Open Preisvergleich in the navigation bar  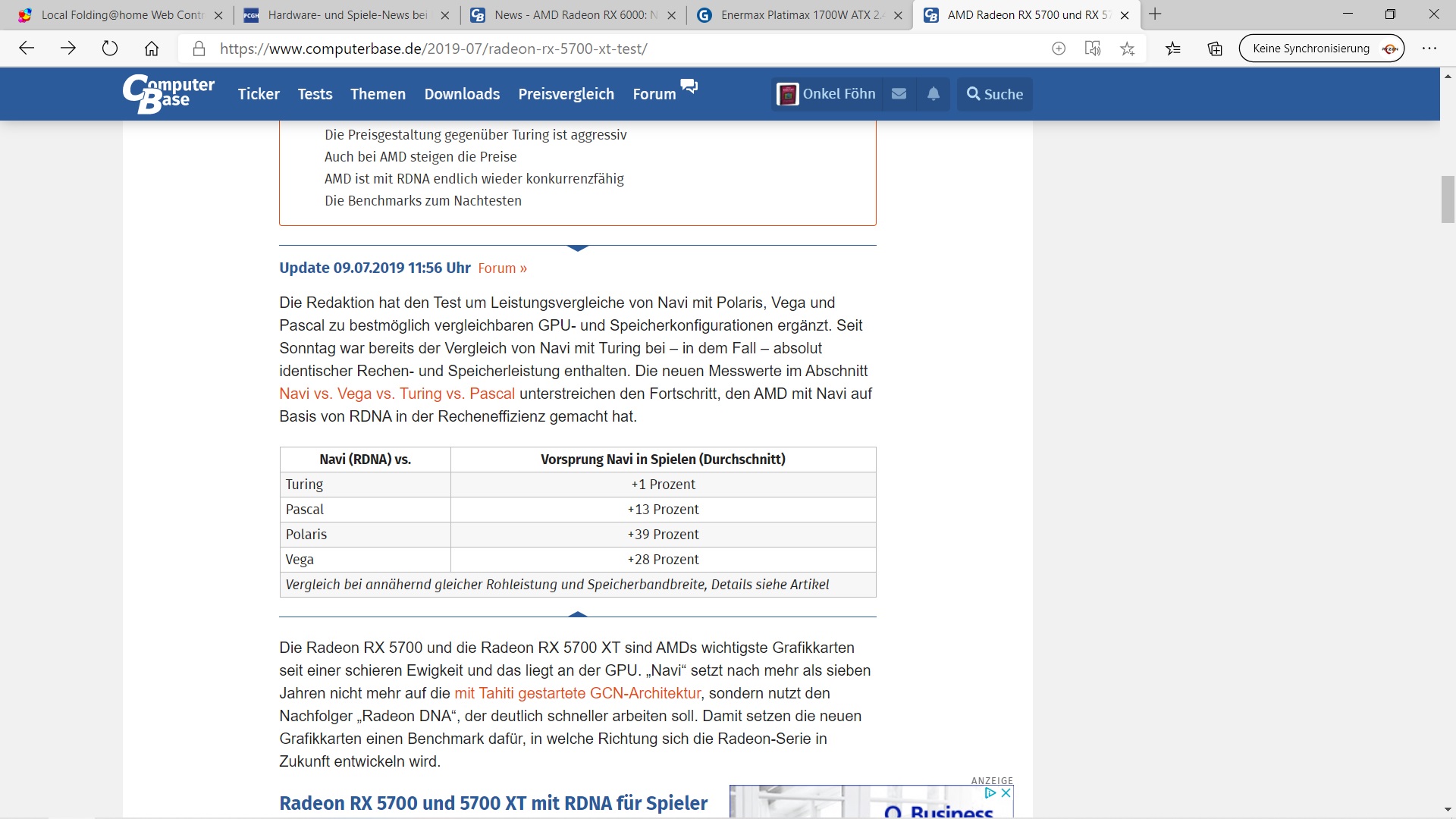tap(566, 94)
